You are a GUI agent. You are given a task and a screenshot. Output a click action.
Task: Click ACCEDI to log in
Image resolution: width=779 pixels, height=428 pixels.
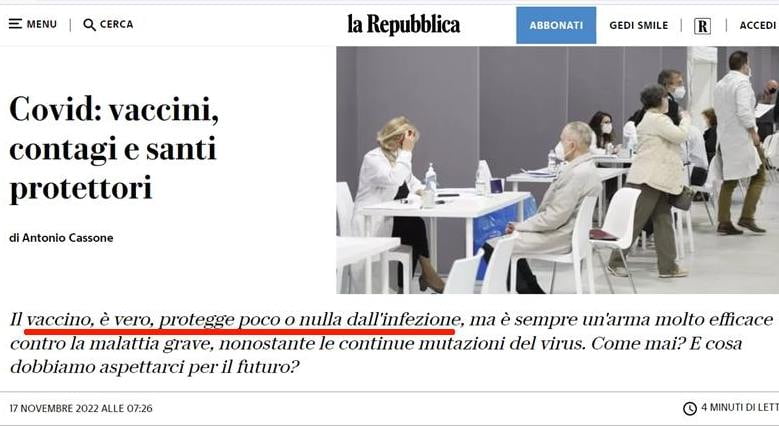[x=758, y=25]
